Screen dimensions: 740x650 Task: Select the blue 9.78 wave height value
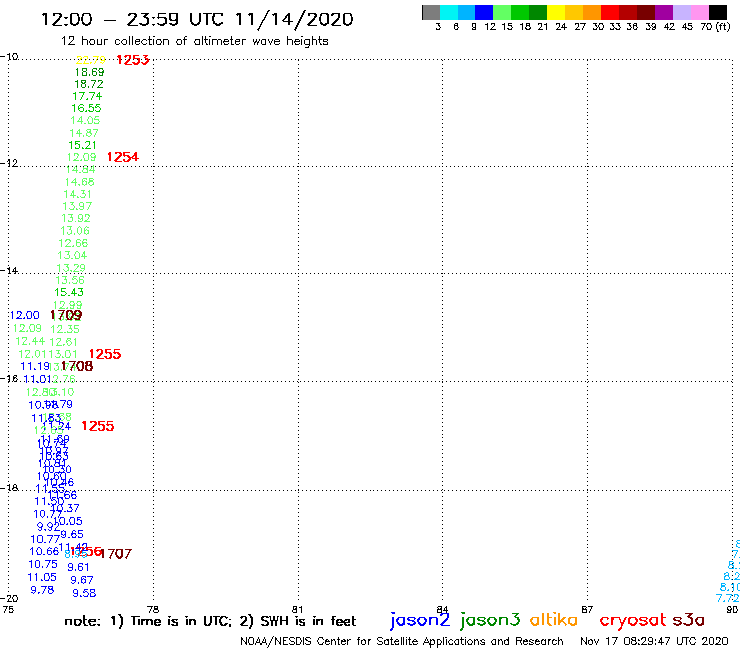[x=42, y=590]
